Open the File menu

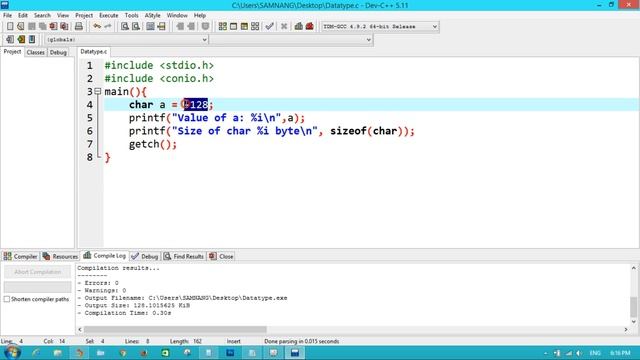click(x=7, y=15)
